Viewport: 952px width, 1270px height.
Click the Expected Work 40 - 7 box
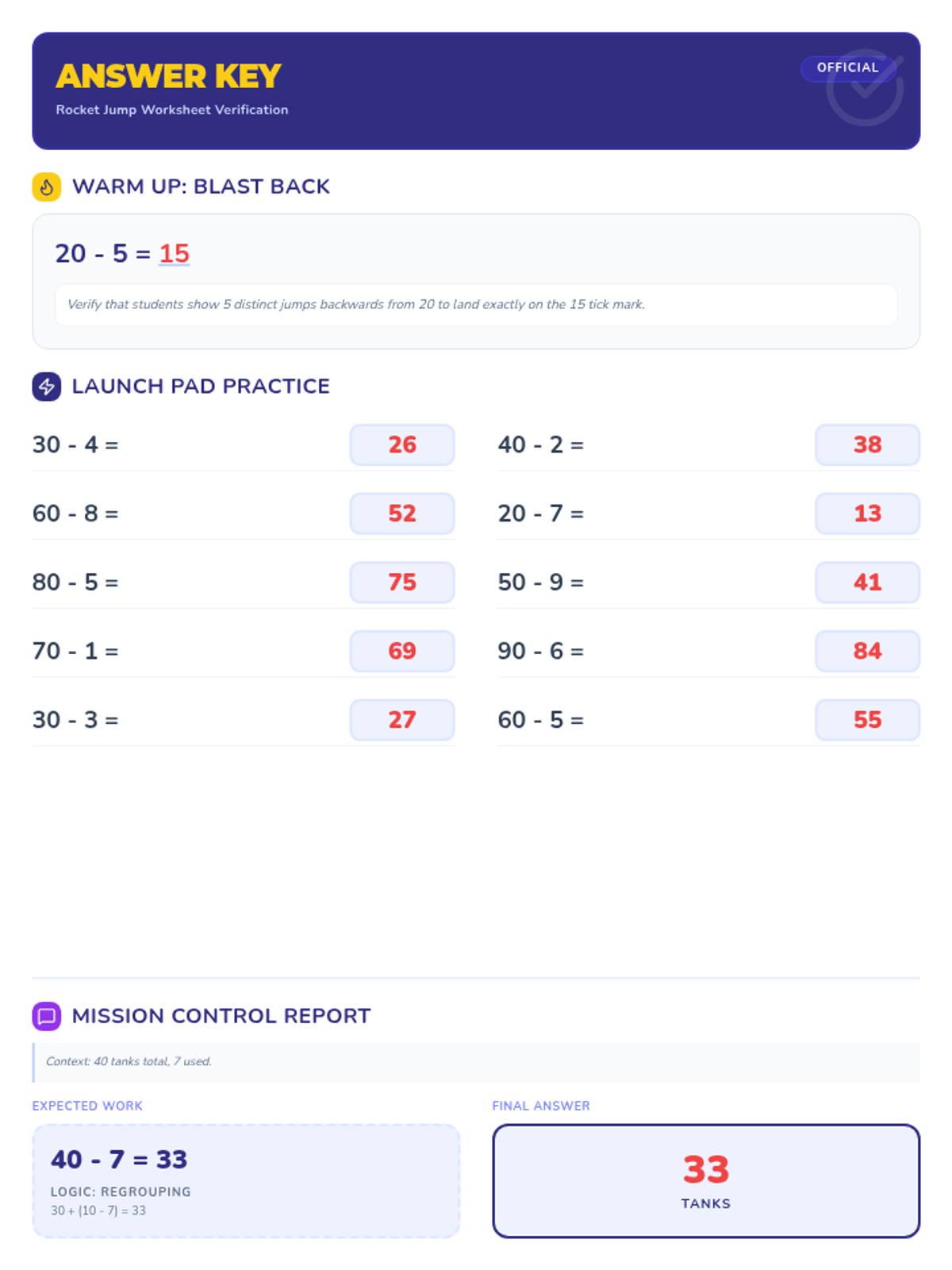pos(246,1180)
